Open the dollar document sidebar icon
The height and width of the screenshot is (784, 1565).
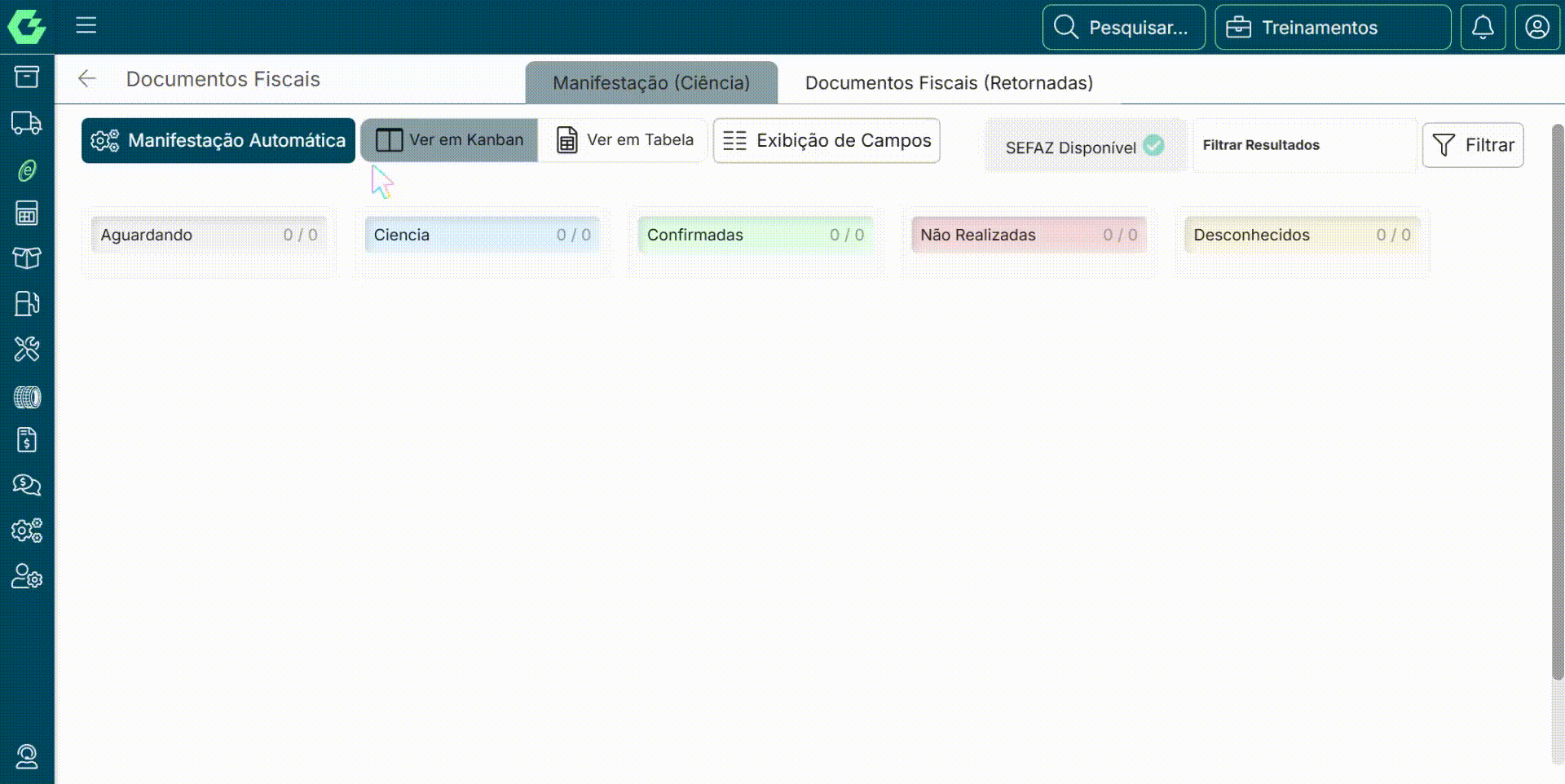tap(27, 440)
